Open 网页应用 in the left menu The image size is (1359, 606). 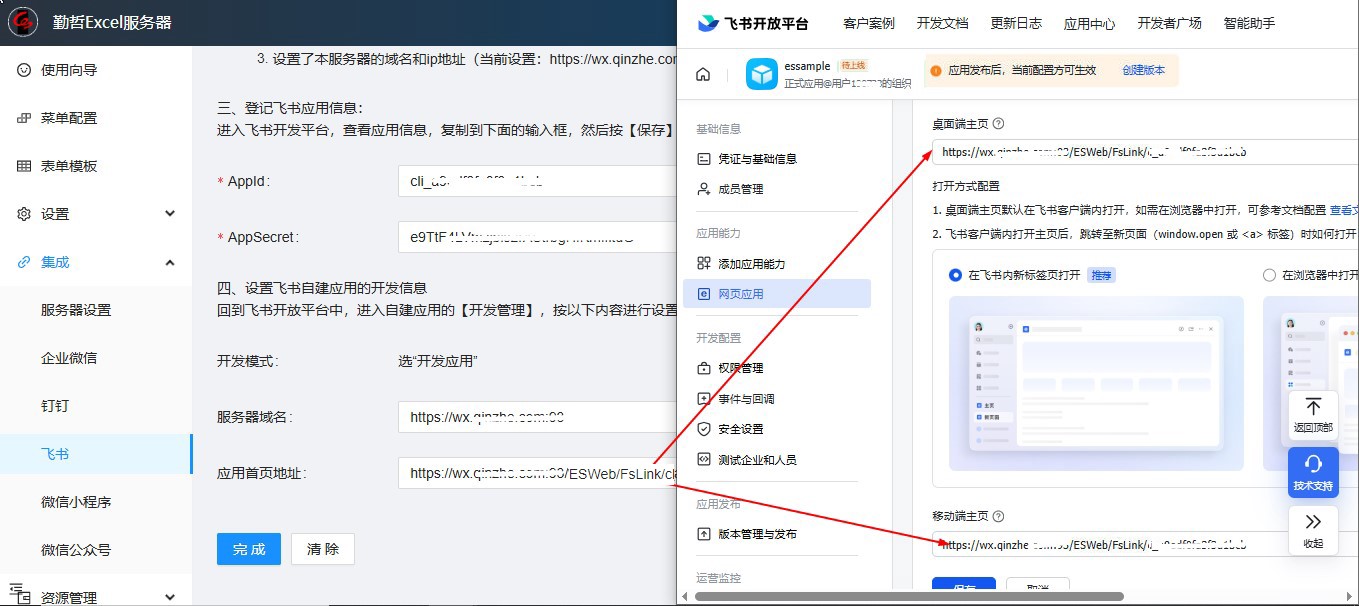[x=740, y=294]
